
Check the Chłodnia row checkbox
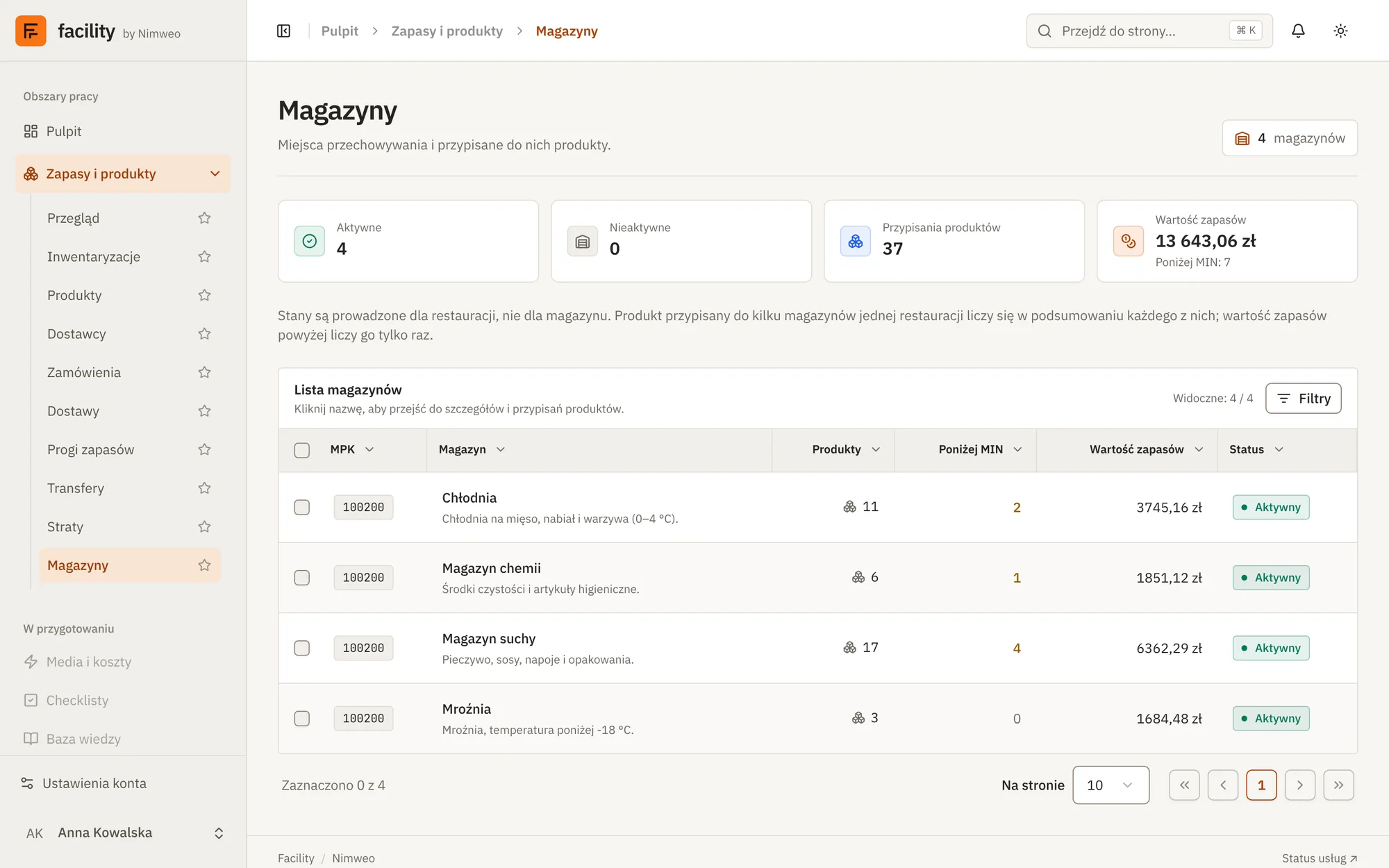[301, 508]
